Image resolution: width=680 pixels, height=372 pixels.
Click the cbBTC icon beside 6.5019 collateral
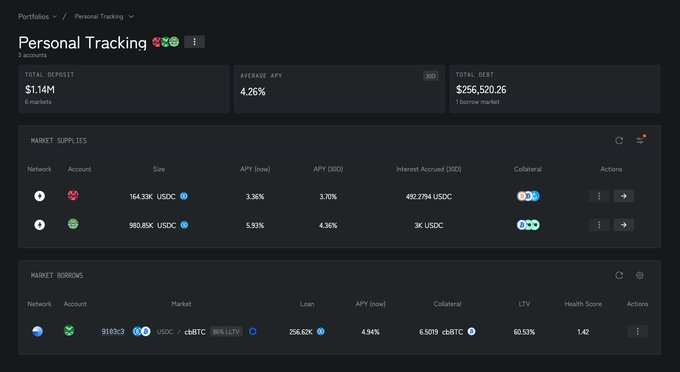tap(471, 332)
